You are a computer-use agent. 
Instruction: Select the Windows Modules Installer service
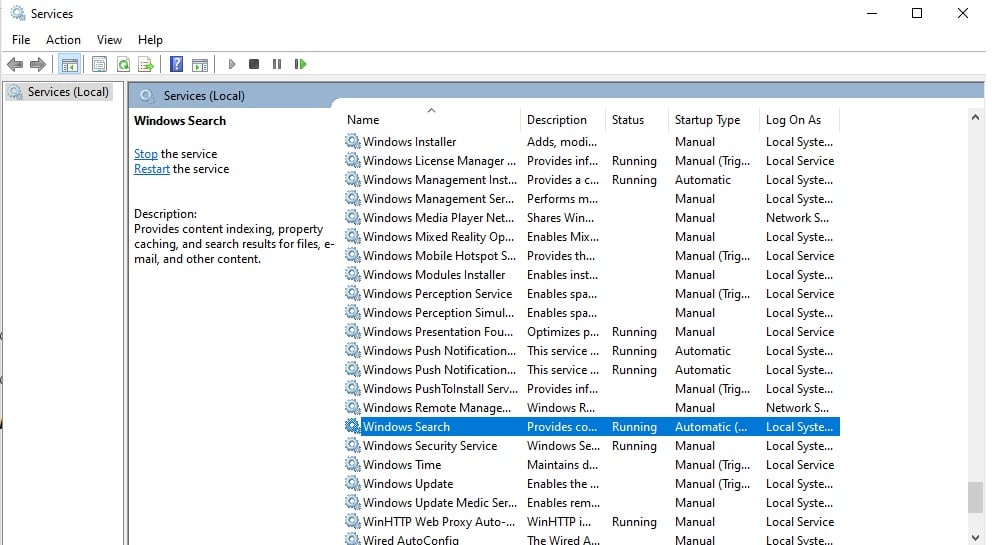[x=592, y=275]
